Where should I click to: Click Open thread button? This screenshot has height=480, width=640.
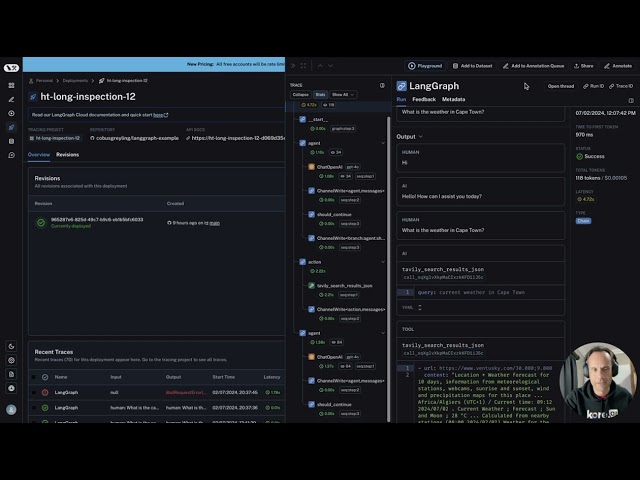560,86
